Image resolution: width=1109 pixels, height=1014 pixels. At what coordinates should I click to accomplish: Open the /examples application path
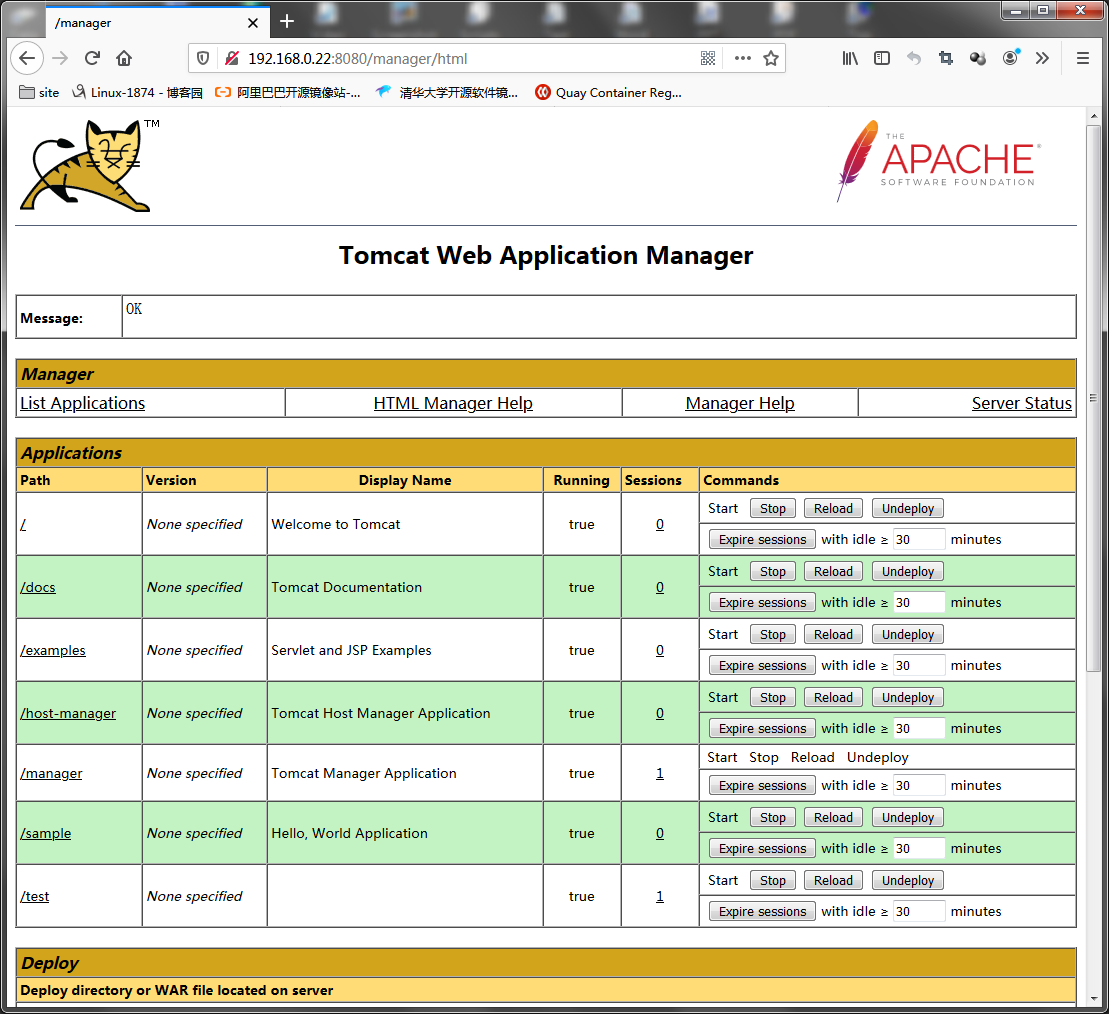point(53,650)
